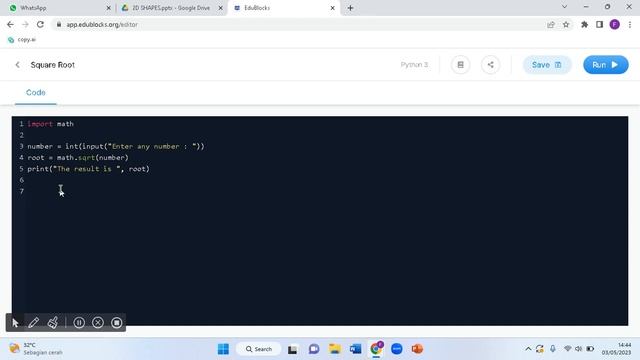The width and height of the screenshot is (640, 360).
Task: Click the print("The result is" line
Action: pyautogui.click(x=89, y=169)
